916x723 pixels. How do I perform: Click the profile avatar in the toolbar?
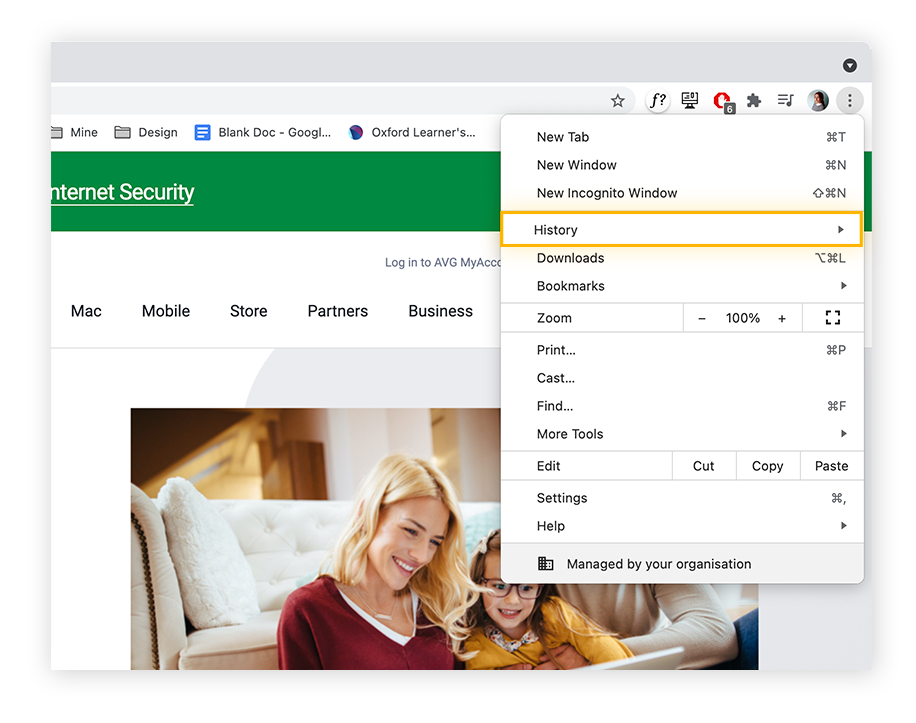[817, 100]
